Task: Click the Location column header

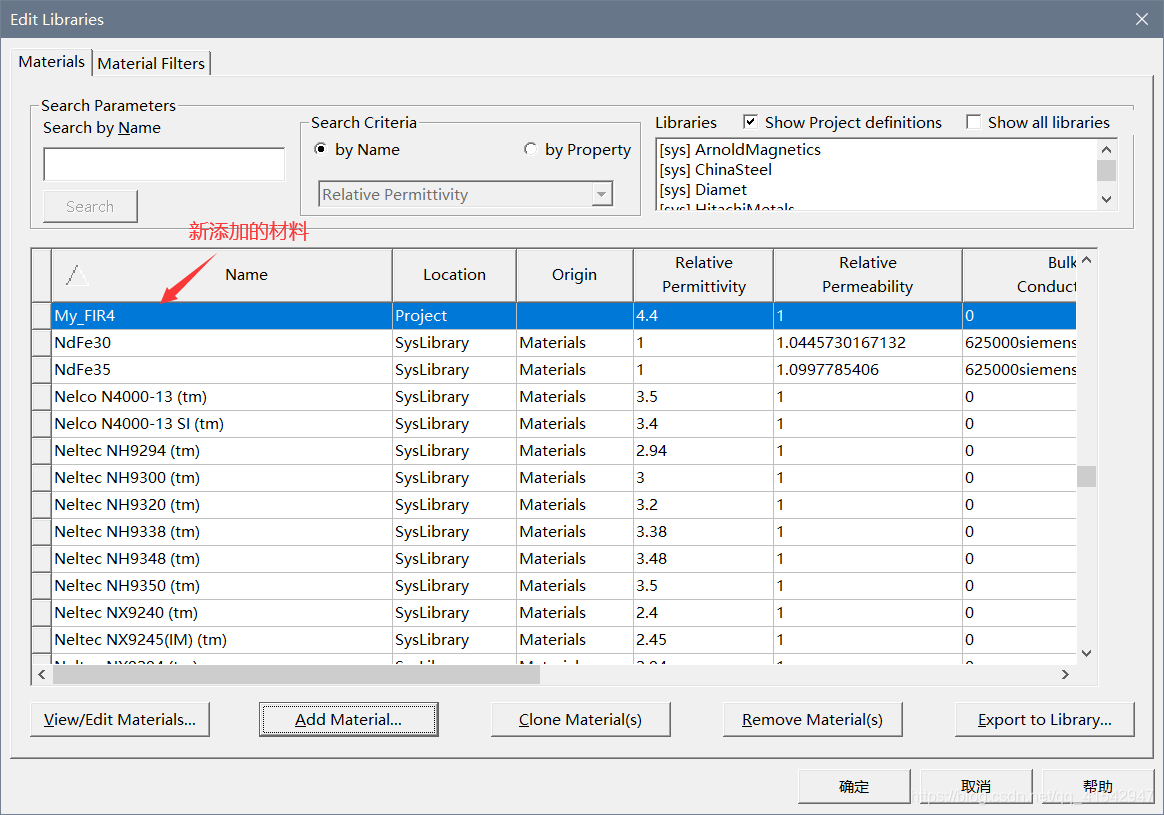Action: (454, 275)
